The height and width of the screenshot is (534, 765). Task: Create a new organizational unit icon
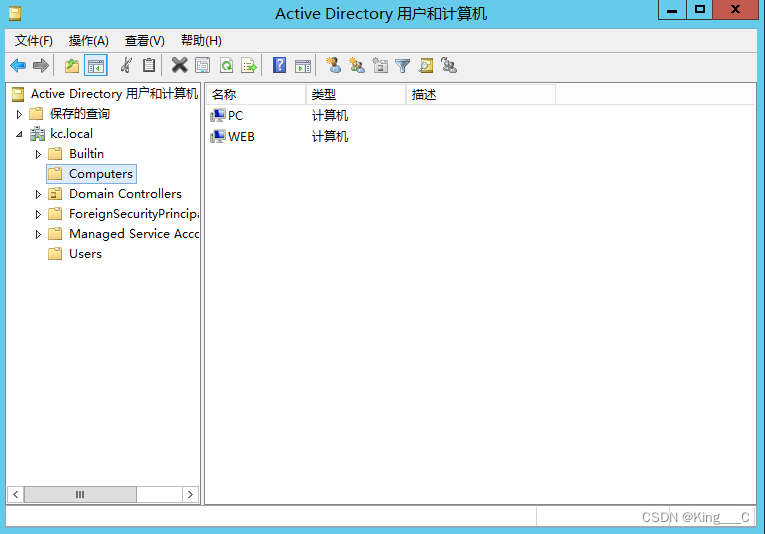tap(380, 65)
